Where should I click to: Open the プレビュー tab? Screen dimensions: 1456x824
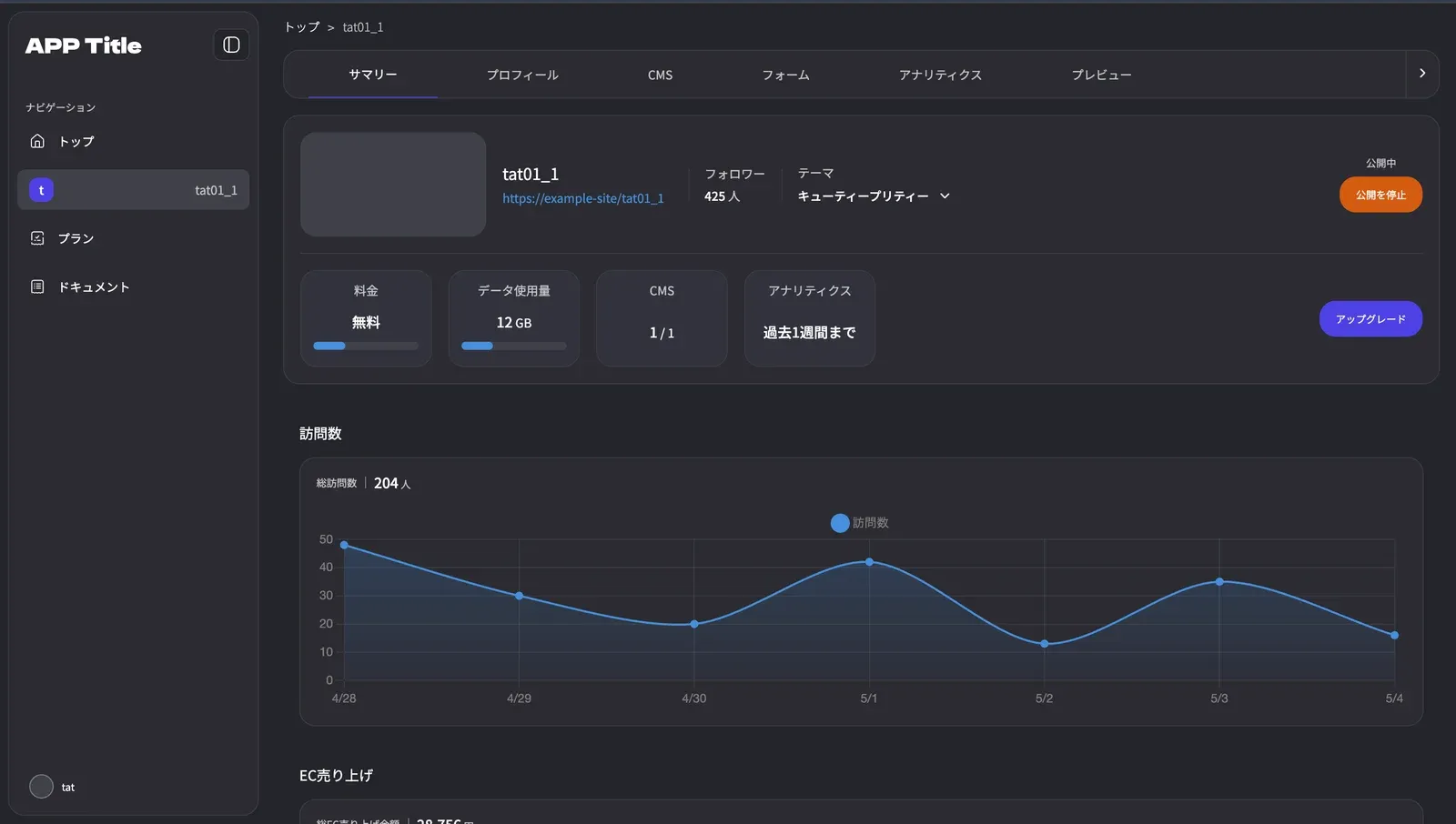[x=1101, y=75]
